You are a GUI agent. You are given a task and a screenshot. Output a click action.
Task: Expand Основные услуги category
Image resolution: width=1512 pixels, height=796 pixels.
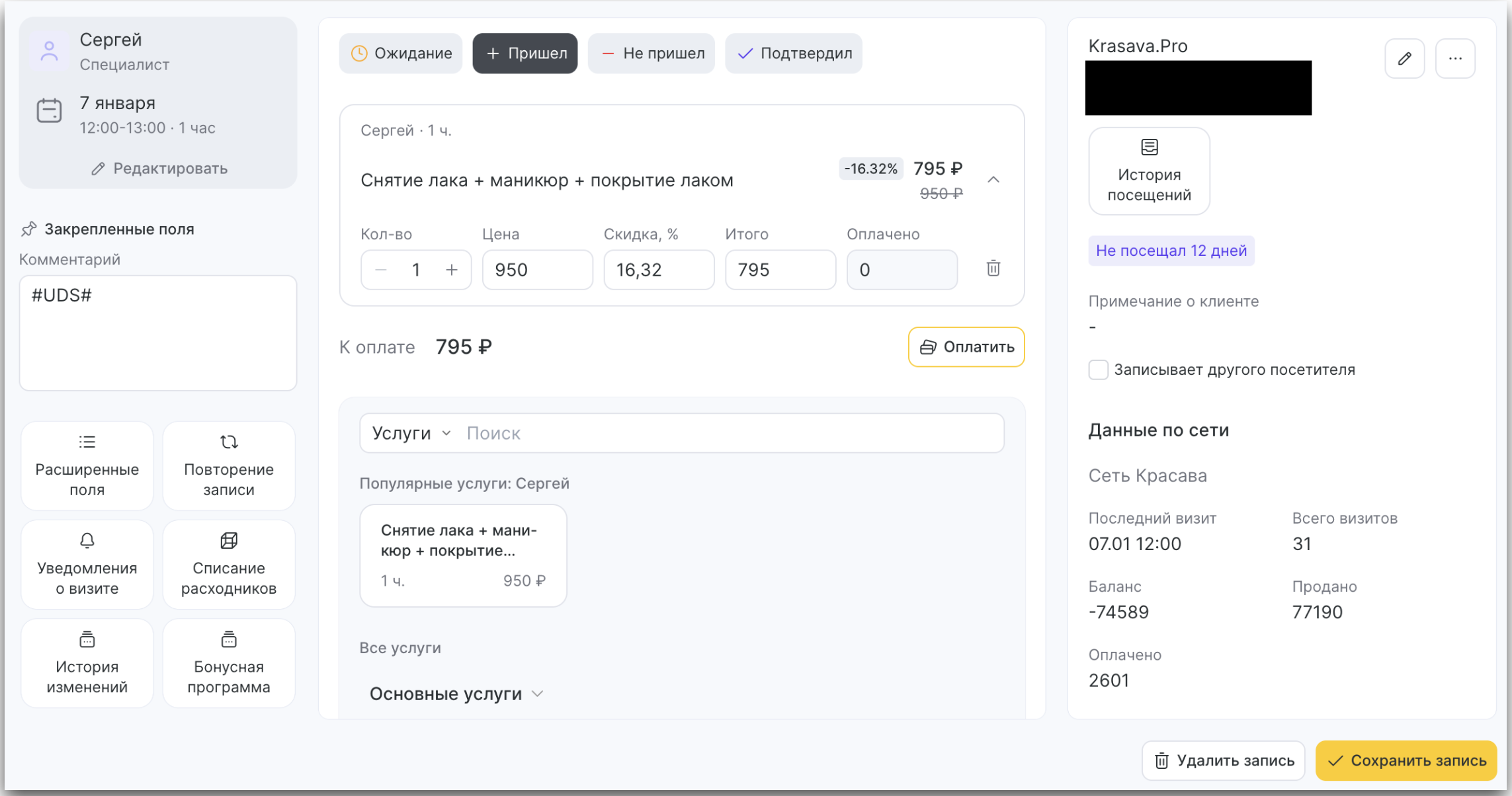456,694
